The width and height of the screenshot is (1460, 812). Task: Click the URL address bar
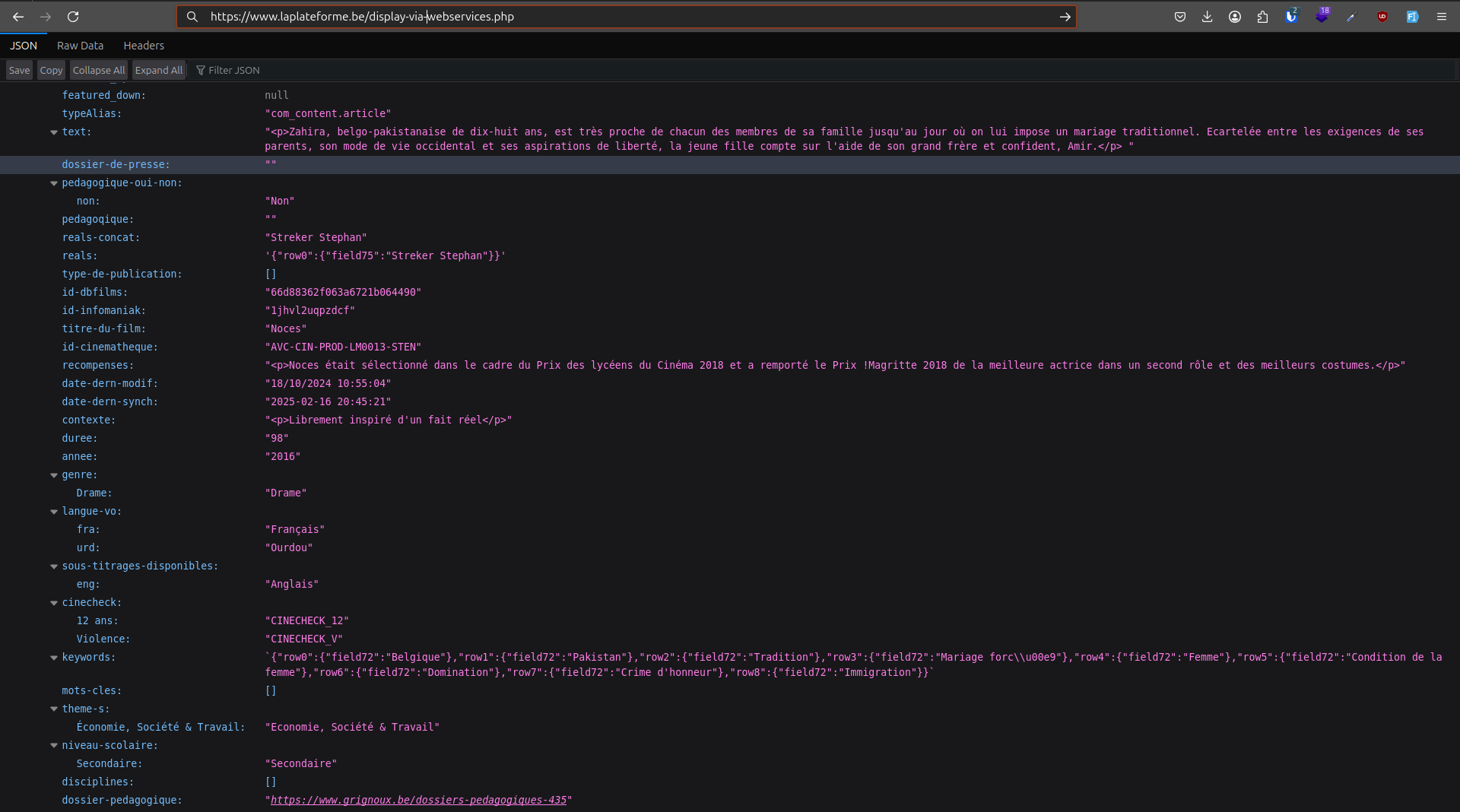click(x=627, y=17)
